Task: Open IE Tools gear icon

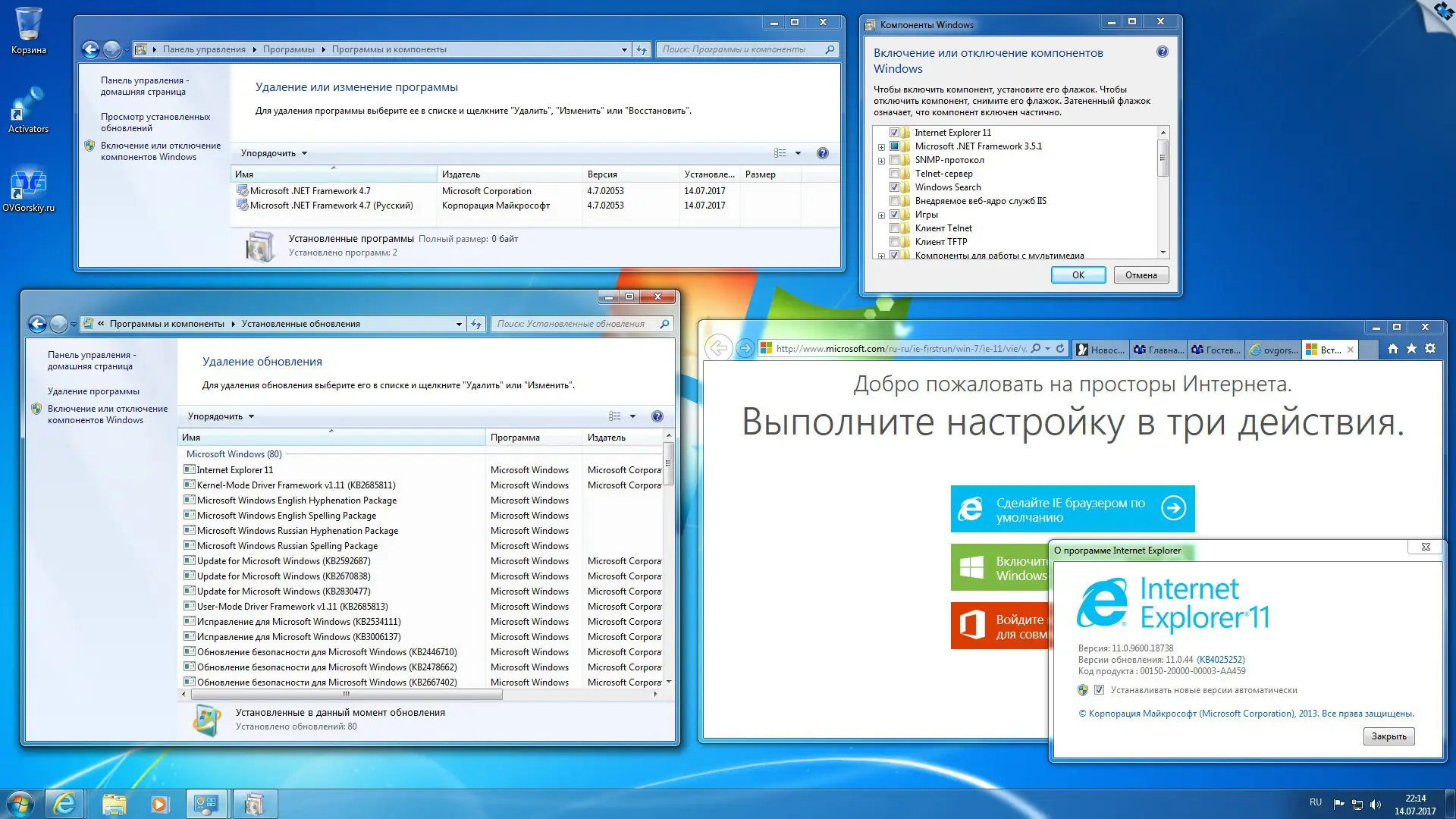Action: (1430, 349)
